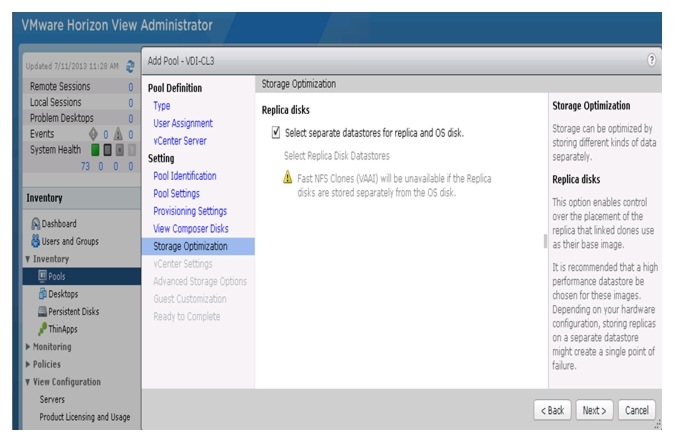Click the Next button
Screen dimensions: 675x443
coord(594,410)
